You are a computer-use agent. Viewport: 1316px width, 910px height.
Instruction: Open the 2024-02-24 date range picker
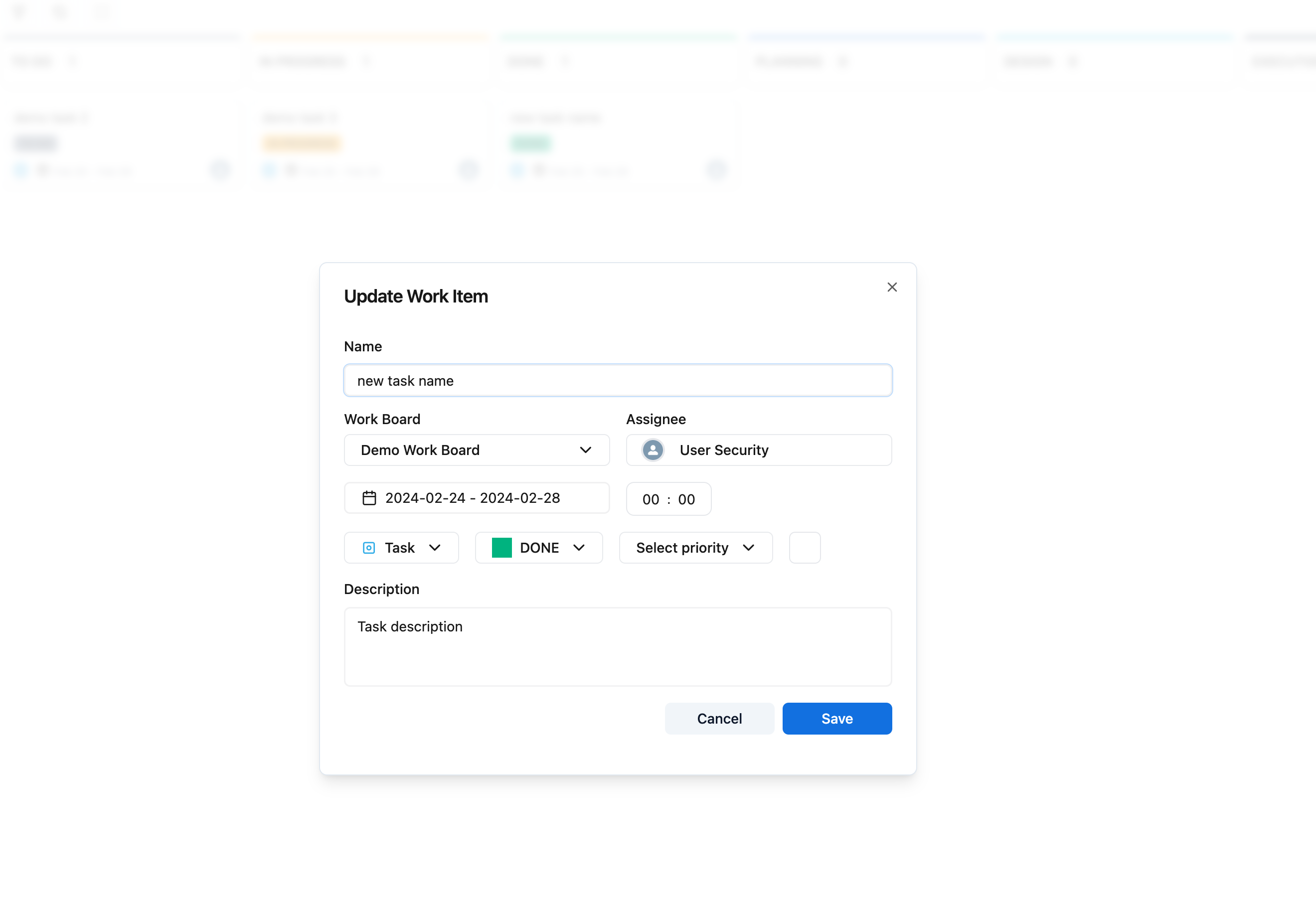pyautogui.click(x=472, y=498)
